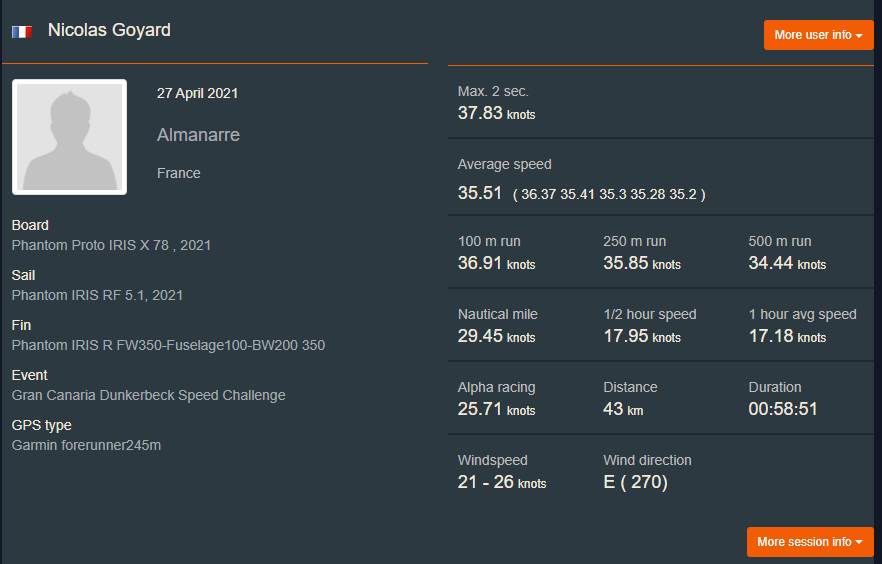This screenshot has width=882, height=564.
Task: Click the Almanarre spot name
Action: (198, 135)
